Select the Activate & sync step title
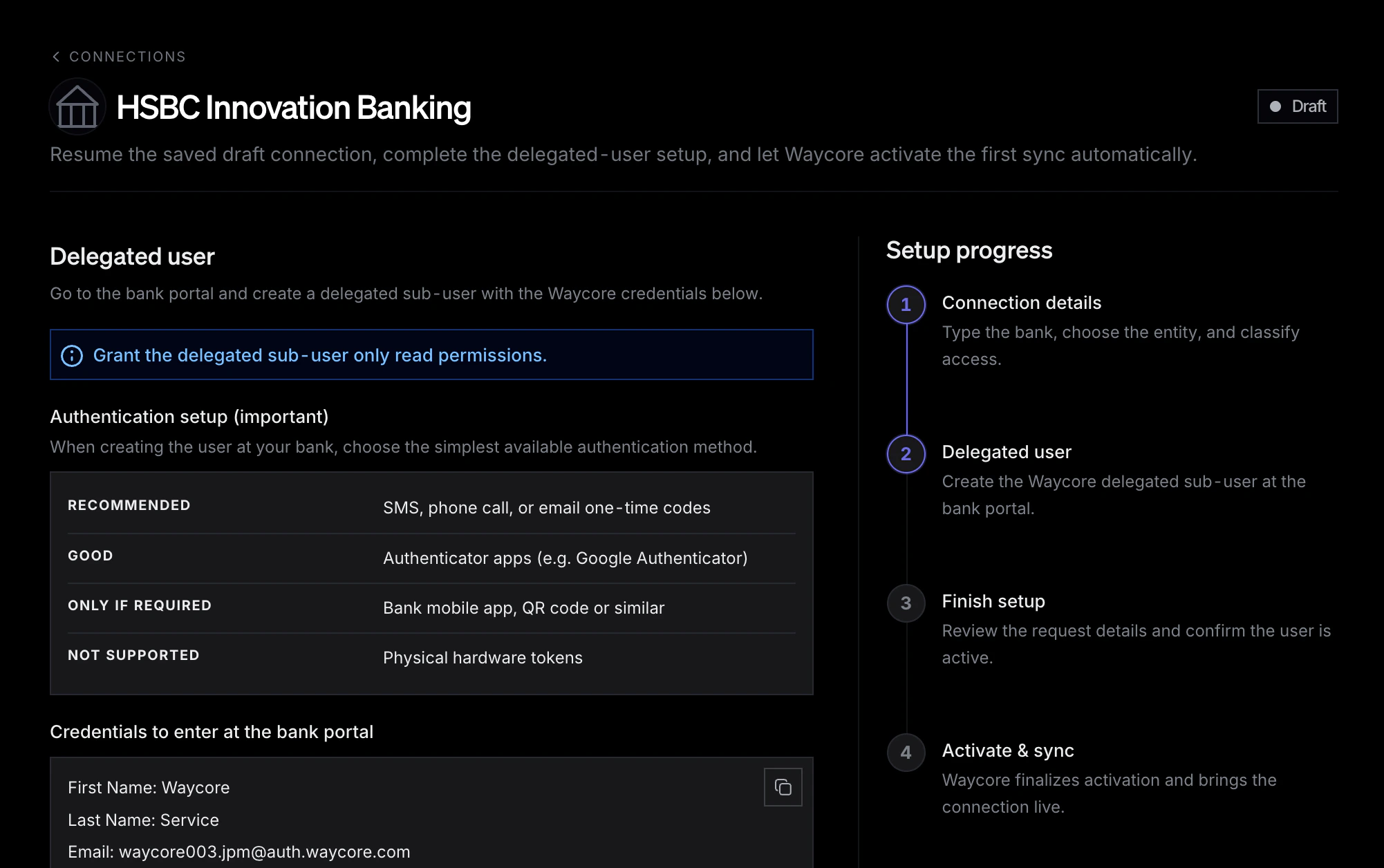This screenshot has width=1384, height=868. [x=1007, y=751]
